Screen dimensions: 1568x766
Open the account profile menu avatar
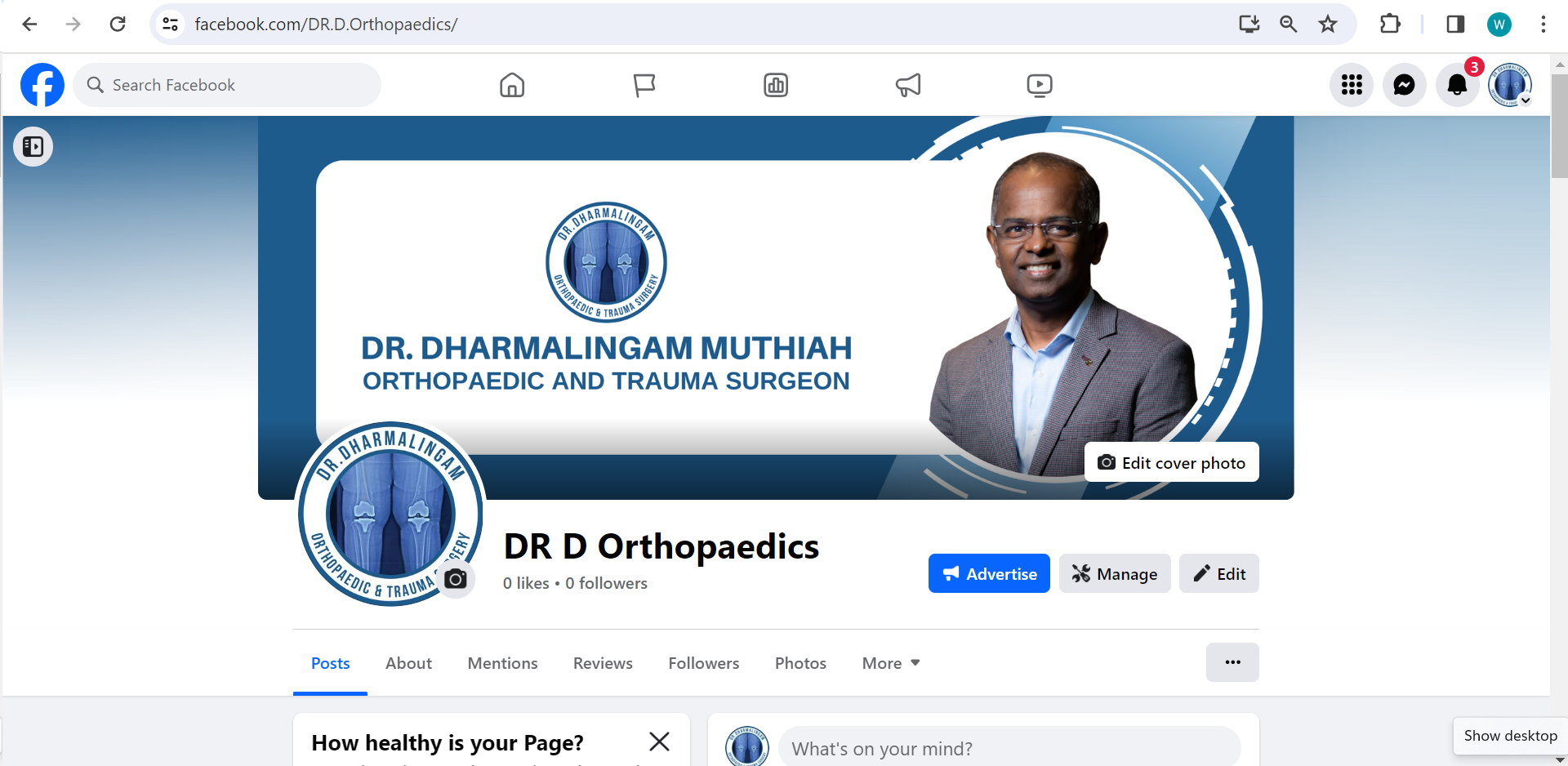click(x=1509, y=85)
